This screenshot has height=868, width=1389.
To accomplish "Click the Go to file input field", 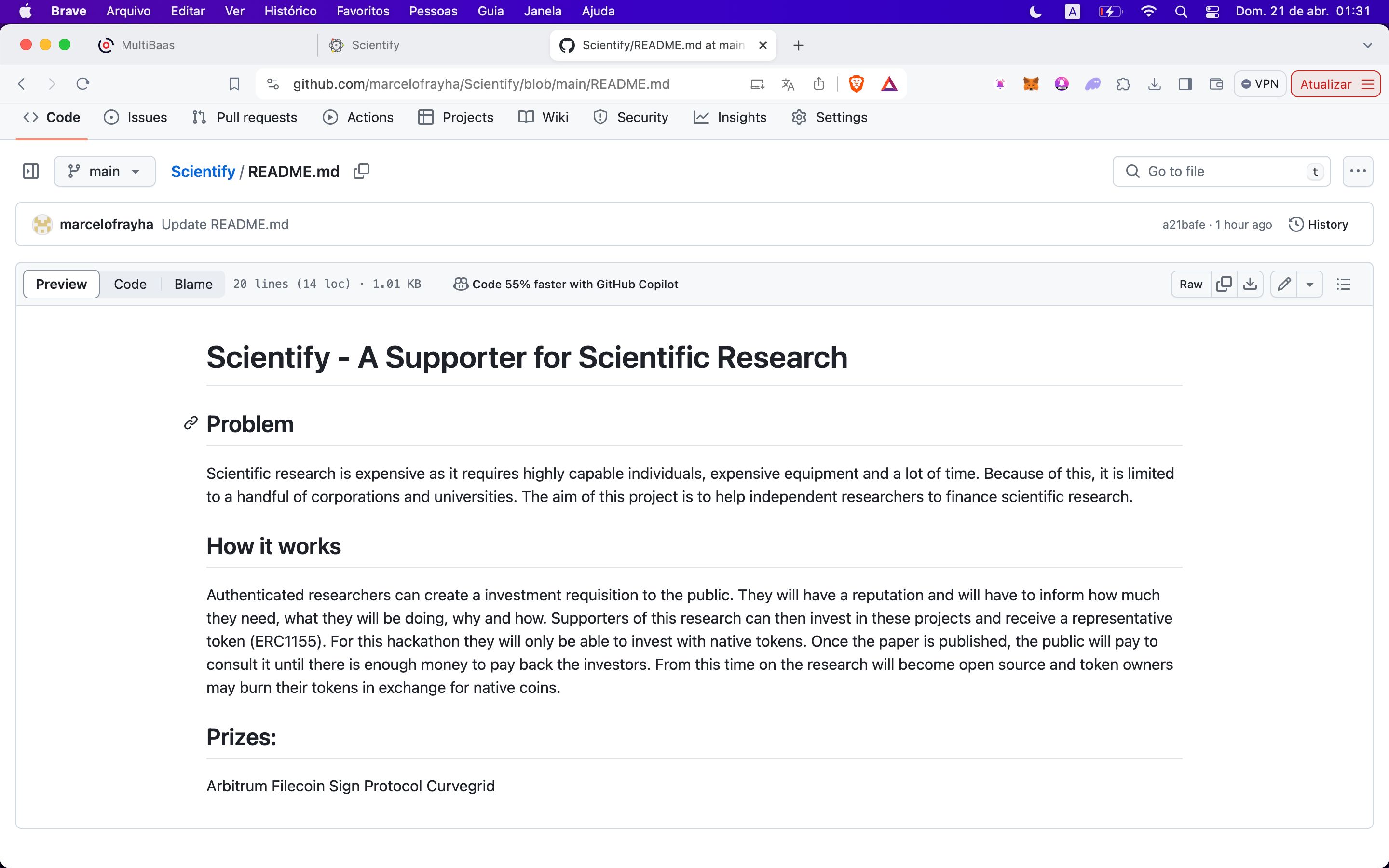I will click(x=1220, y=171).
